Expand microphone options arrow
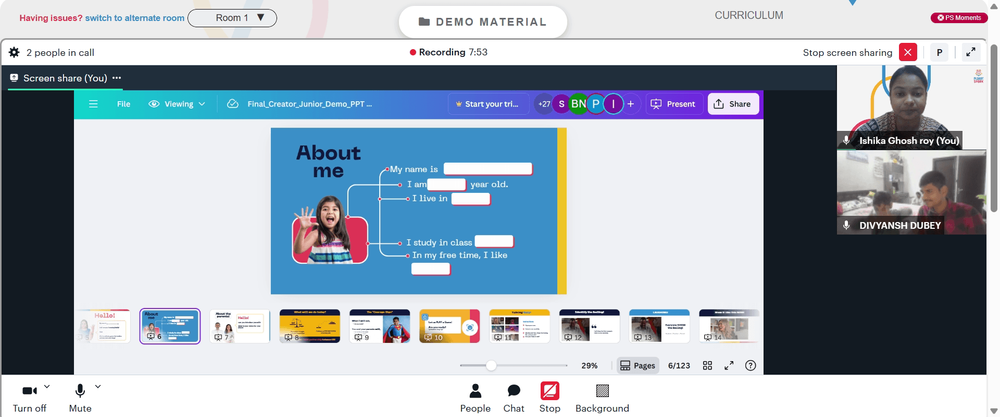 (98, 386)
